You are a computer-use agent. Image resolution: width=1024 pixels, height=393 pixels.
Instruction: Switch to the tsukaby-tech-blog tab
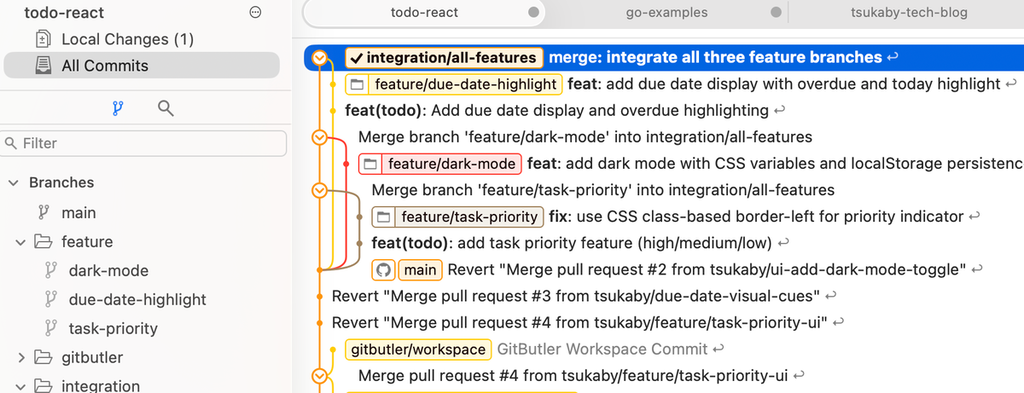pyautogui.click(x=909, y=12)
